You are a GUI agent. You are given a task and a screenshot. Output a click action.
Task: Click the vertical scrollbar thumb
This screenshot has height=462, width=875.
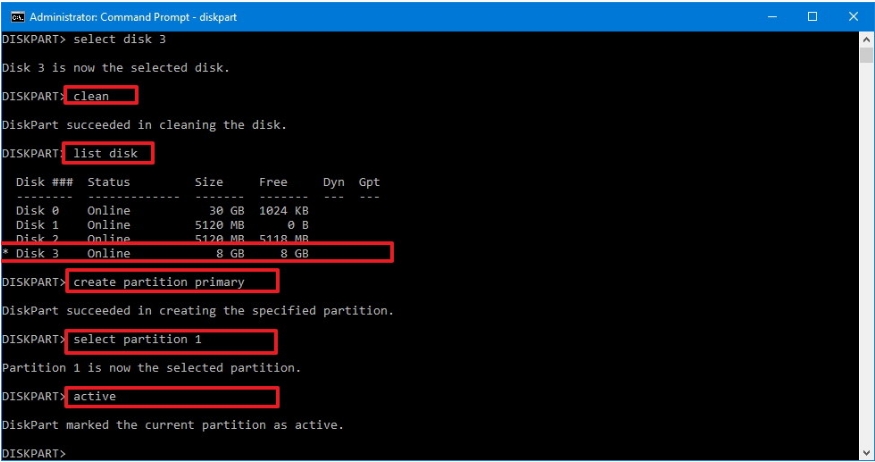point(867,55)
